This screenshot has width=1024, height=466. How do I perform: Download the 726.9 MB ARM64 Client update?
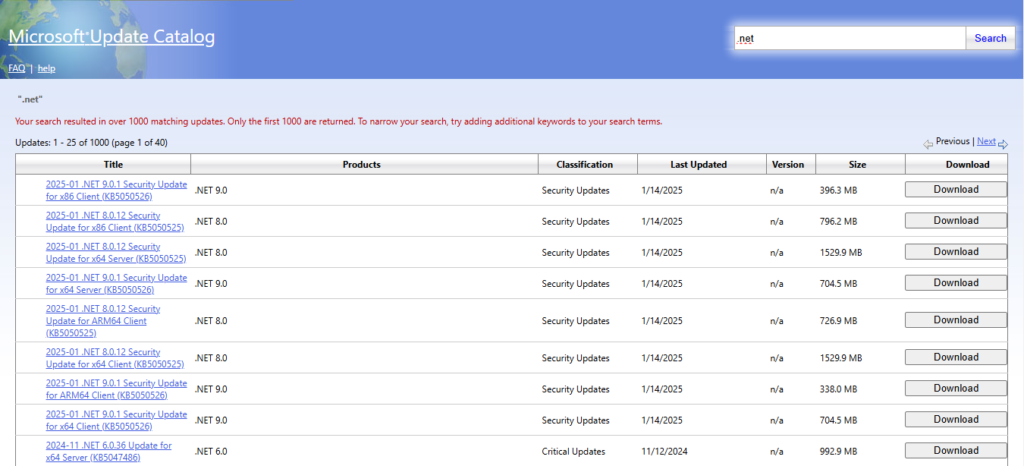point(955,320)
